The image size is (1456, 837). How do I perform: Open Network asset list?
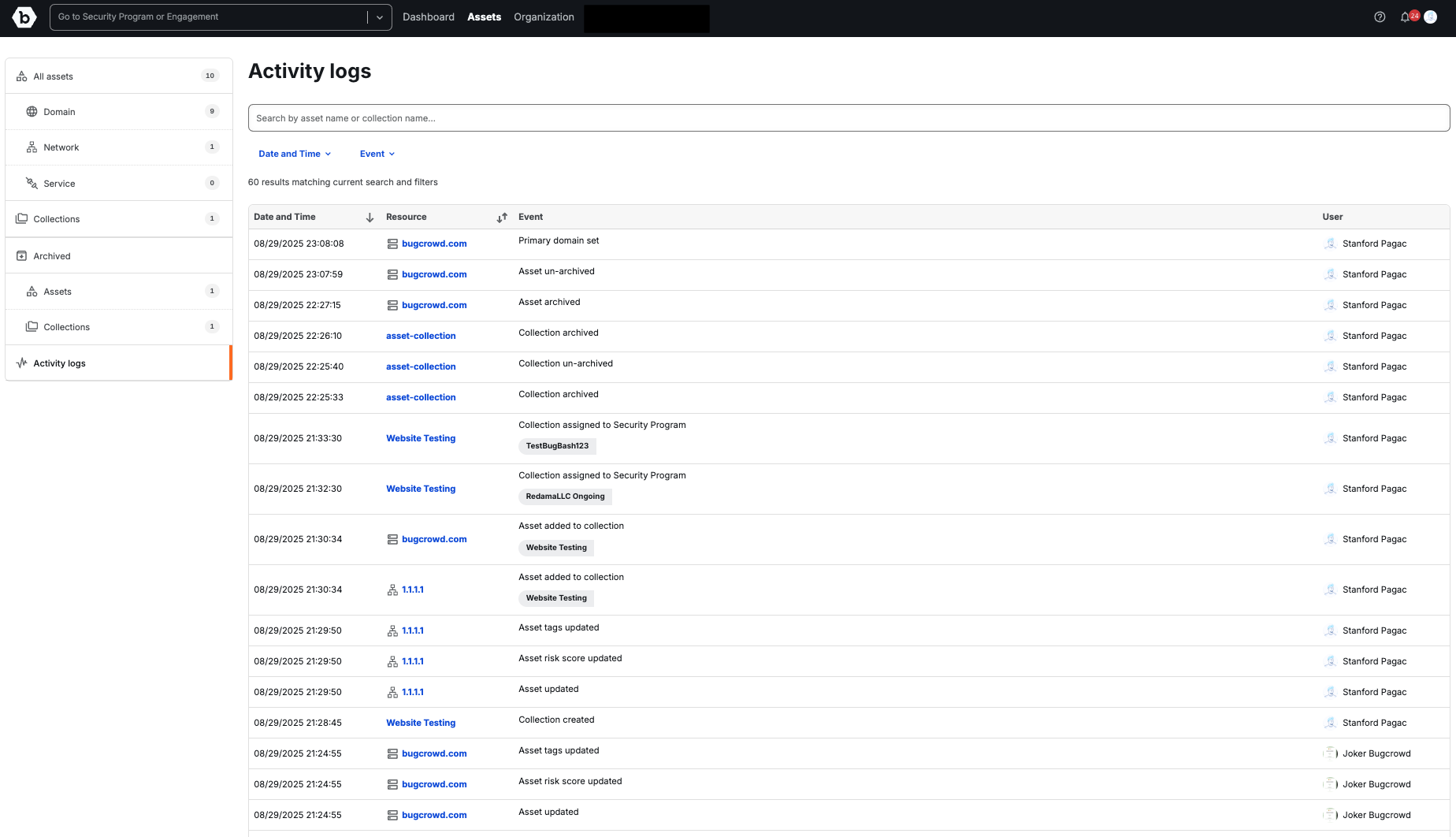pyautogui.click(x=119, y=147)
